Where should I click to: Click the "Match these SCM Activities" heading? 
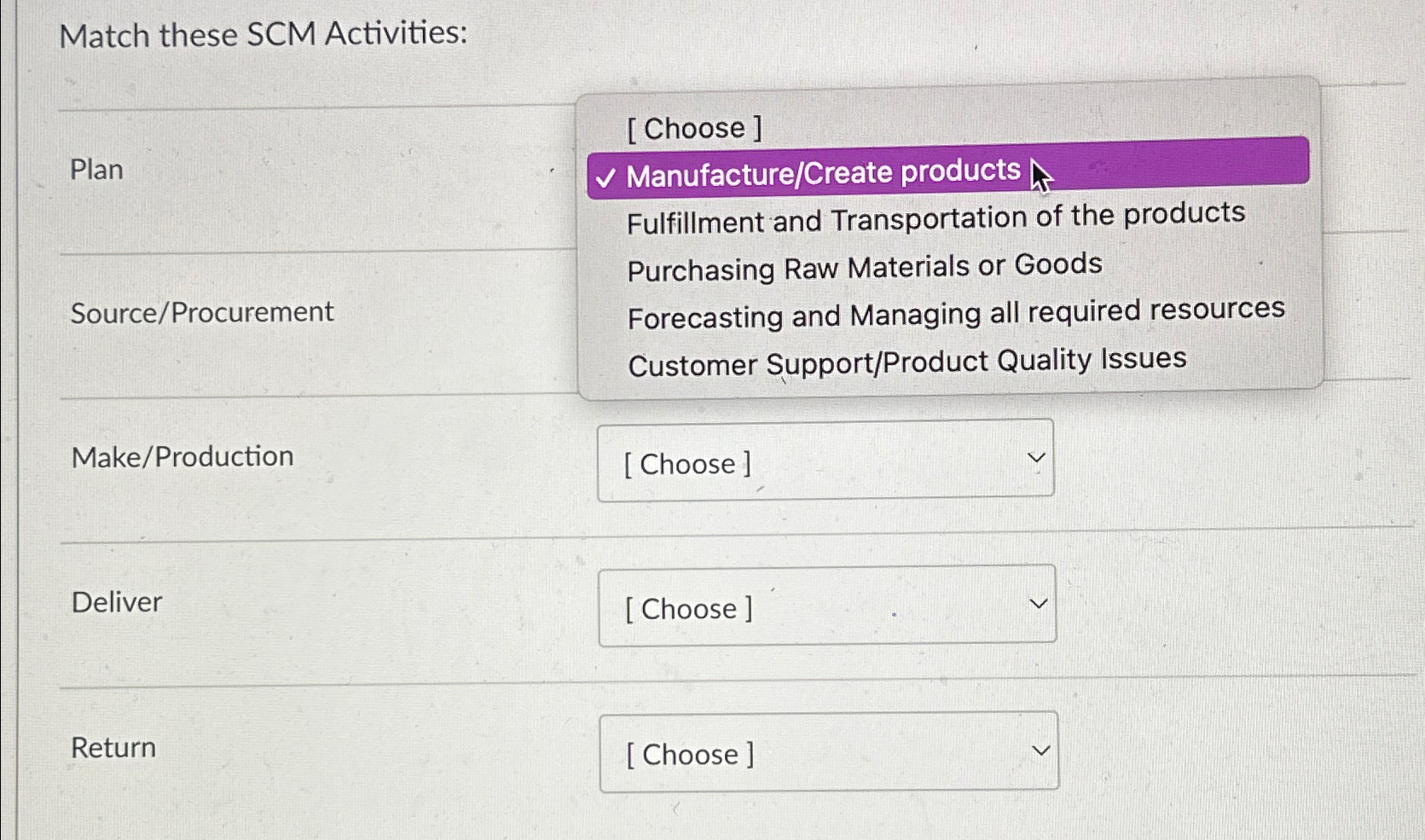263,35
